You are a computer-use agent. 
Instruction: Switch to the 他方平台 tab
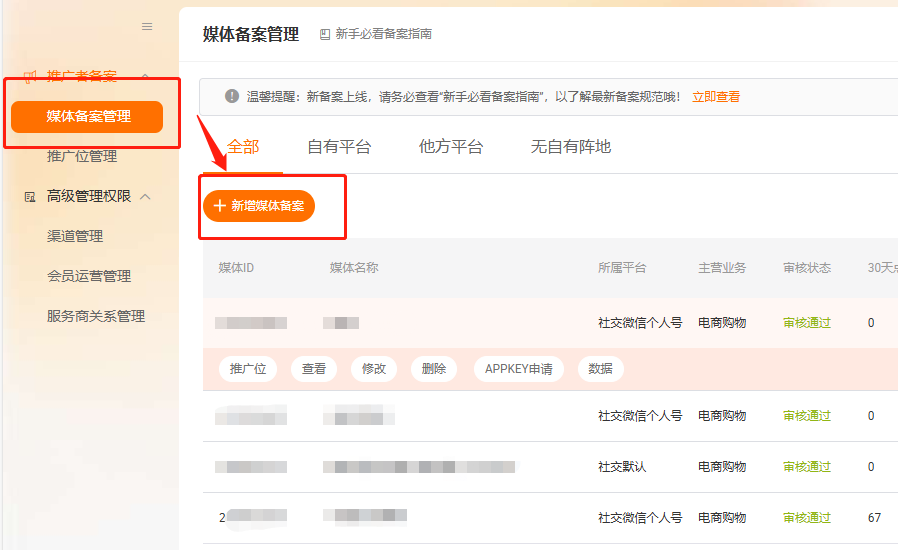(451, 147)
